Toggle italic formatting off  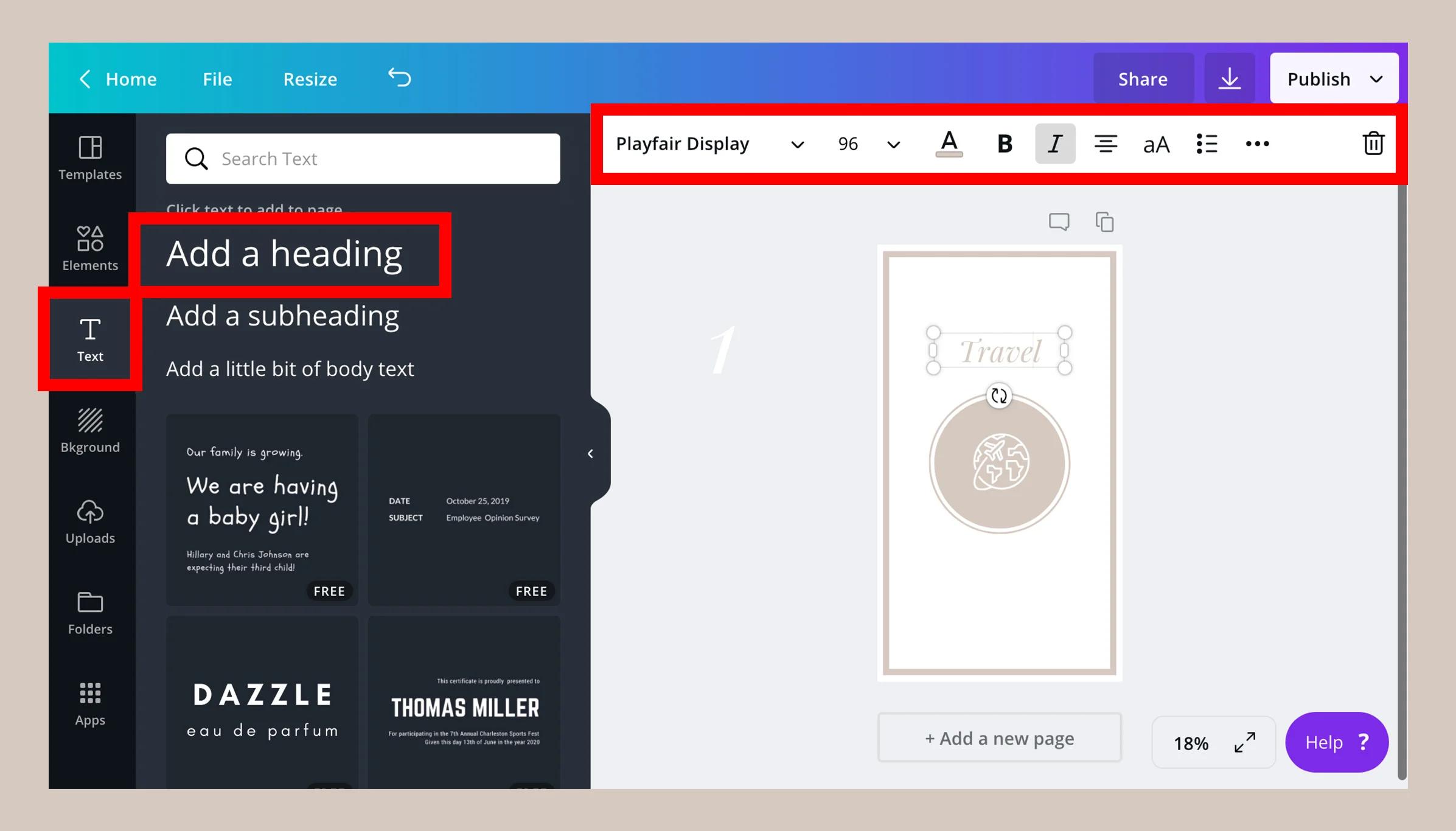[x=1054, y=144]
